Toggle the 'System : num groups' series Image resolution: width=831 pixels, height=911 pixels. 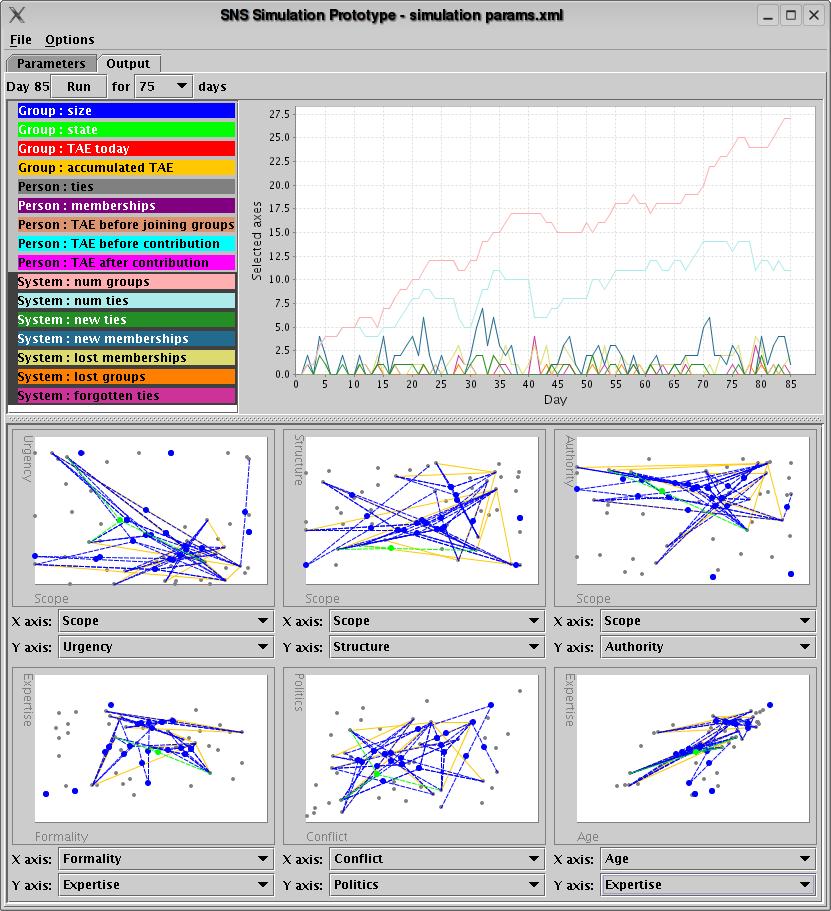[126, 282]
